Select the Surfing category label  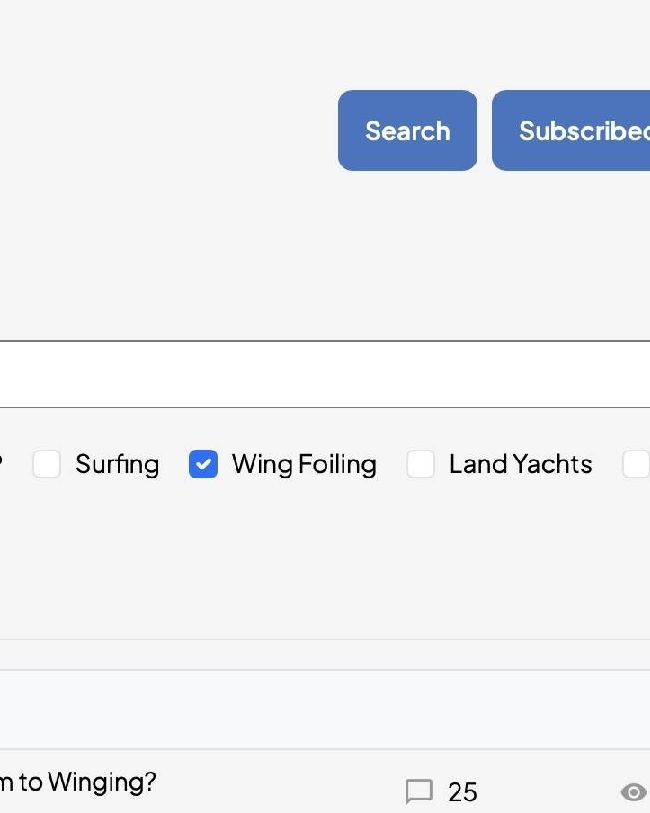(117, 464)
